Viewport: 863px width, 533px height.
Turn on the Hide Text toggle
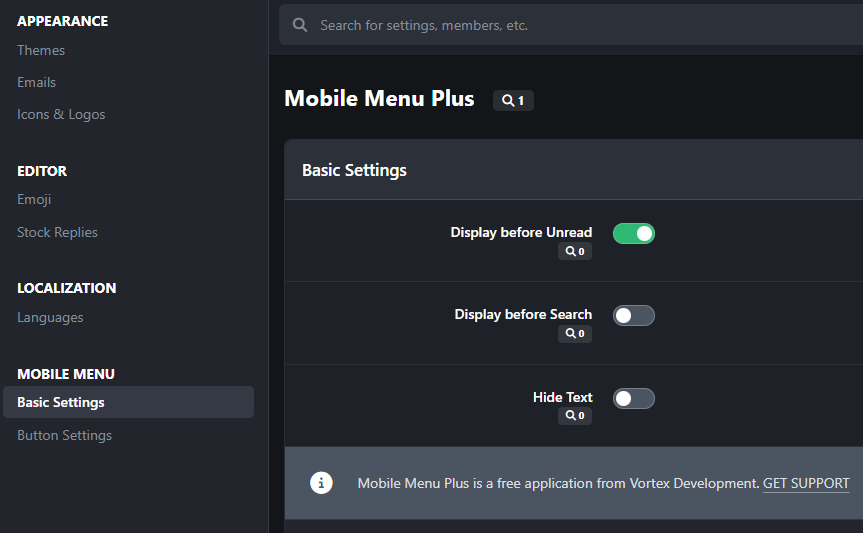[633, 398]
